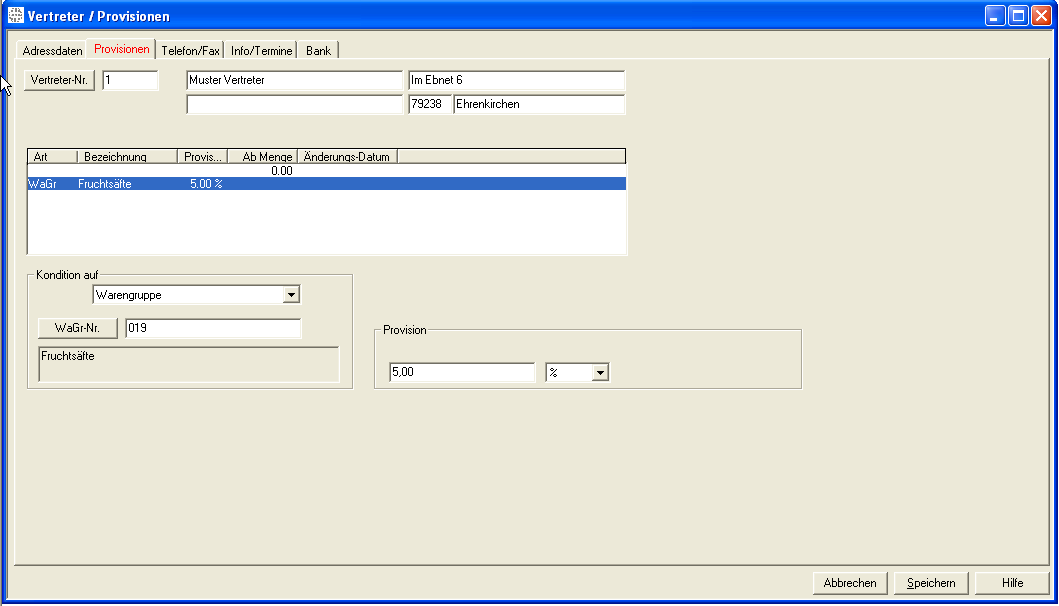Viewport: 1059px width, 606px height.
Task: Click the WaGr-Nr. lookup button
Action: tap(78, 328)
